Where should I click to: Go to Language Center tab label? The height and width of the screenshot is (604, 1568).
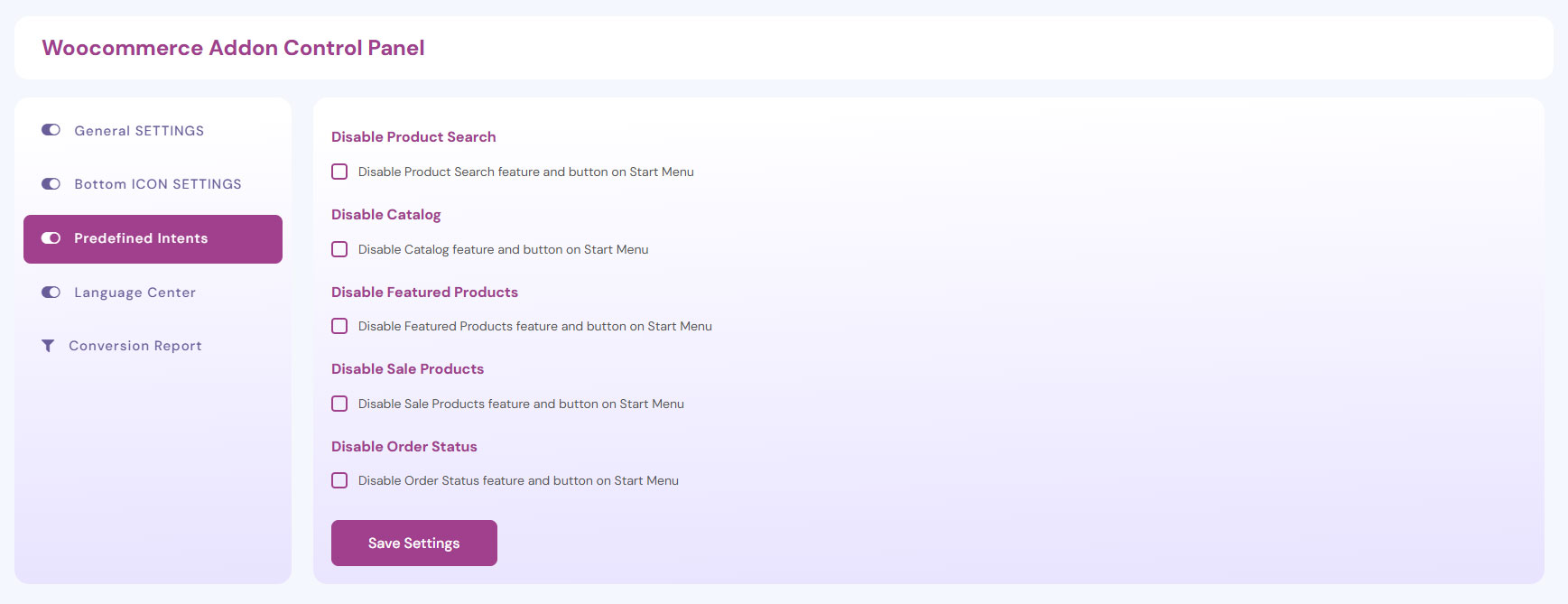135,293
